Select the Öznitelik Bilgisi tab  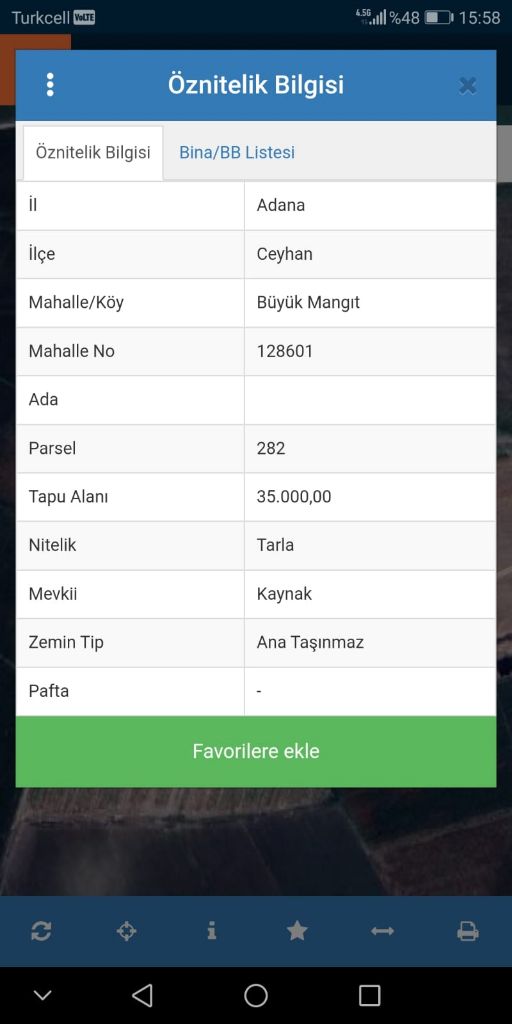coord(93,153)
